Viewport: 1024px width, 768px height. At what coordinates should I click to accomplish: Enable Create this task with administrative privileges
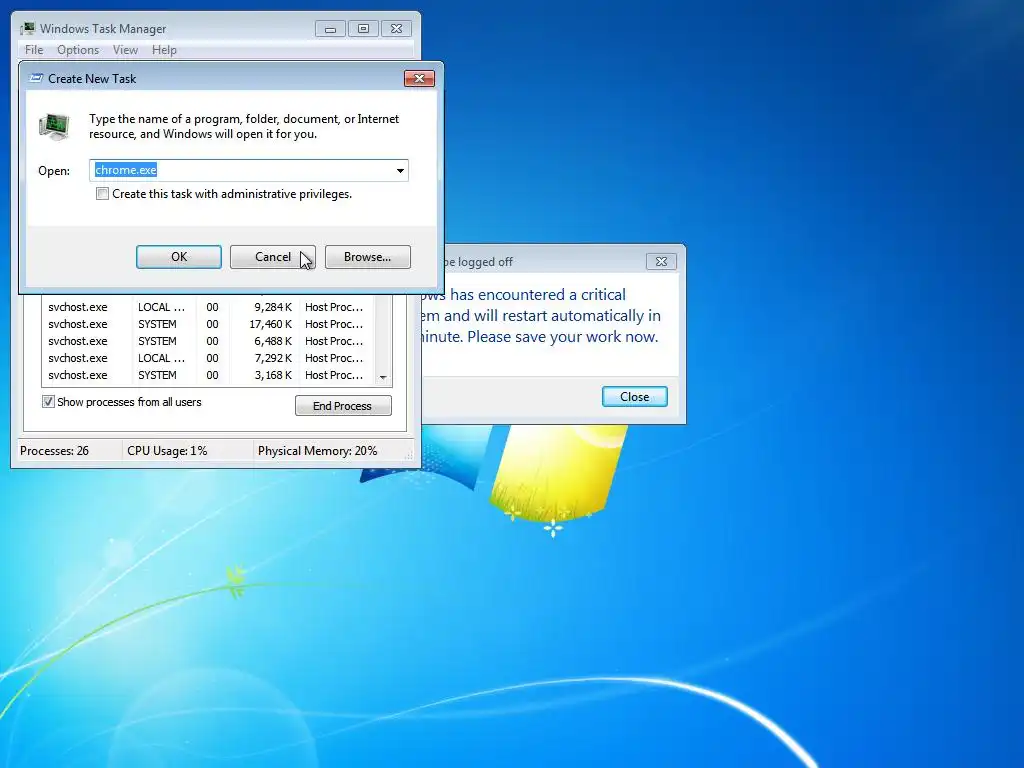pos(103,194)
